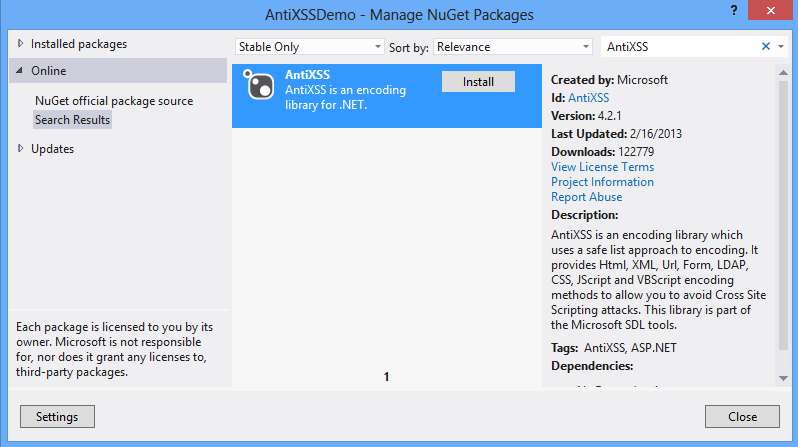Expand the Installed packages node
The image size is (798, 447).
(x=20, y=44)
